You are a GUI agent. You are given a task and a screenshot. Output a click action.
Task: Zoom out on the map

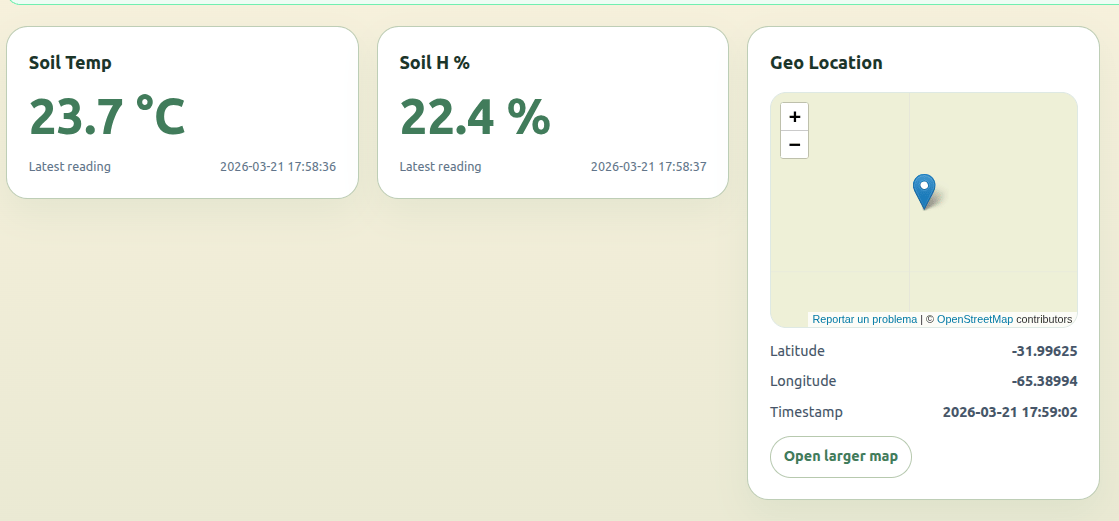(x=794, y=145)
